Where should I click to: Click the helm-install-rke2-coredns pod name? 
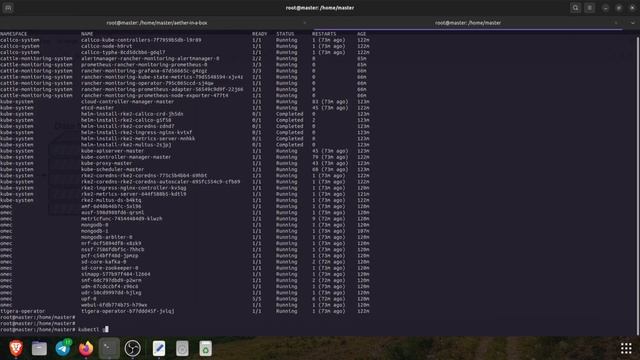pyautogui.click(x=127, y=126)
